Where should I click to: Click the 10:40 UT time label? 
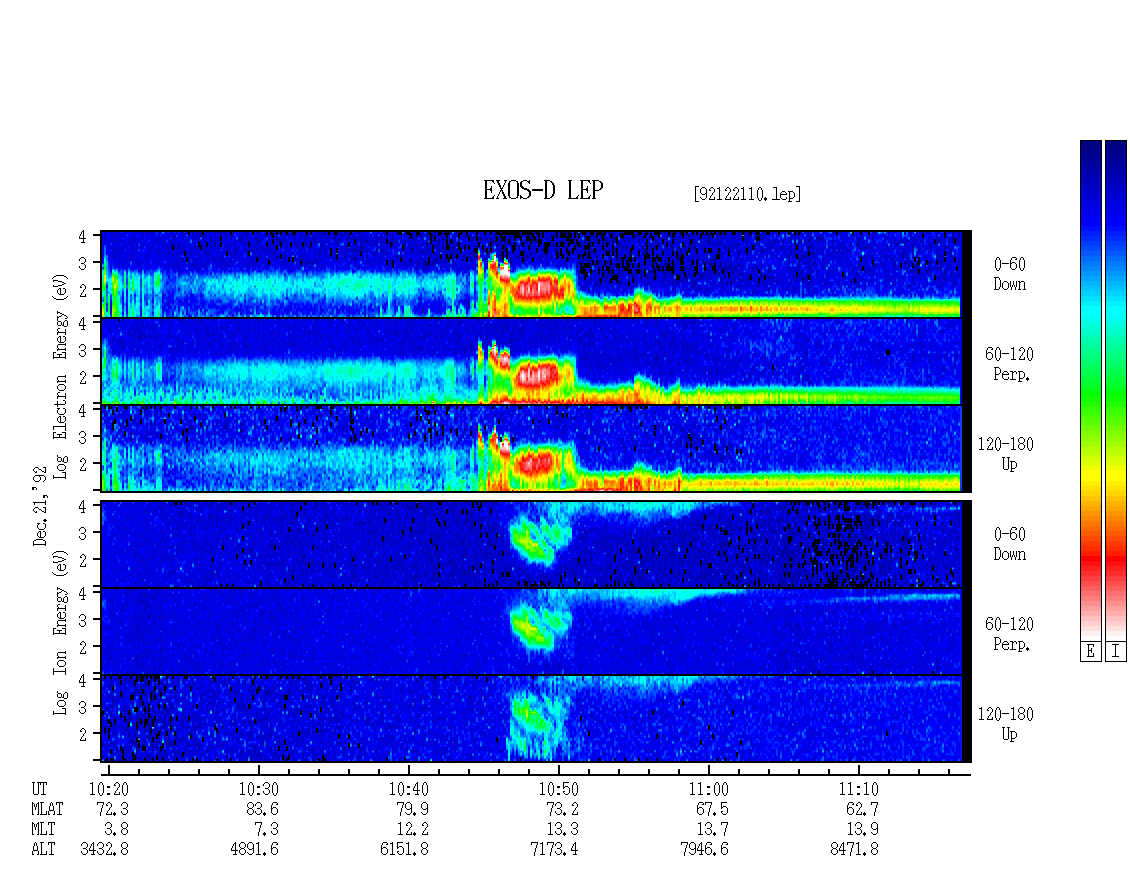pyautogui.click(x=409, y=789)
